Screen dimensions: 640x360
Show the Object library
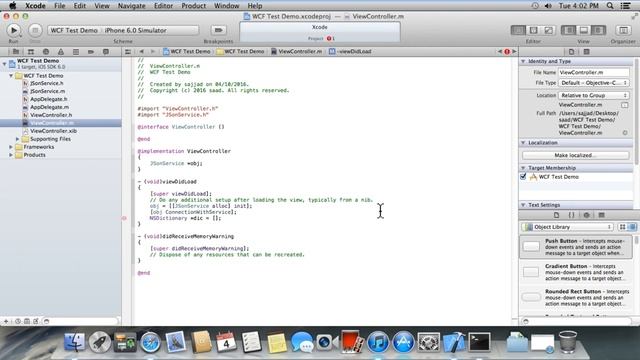[587, 215]
